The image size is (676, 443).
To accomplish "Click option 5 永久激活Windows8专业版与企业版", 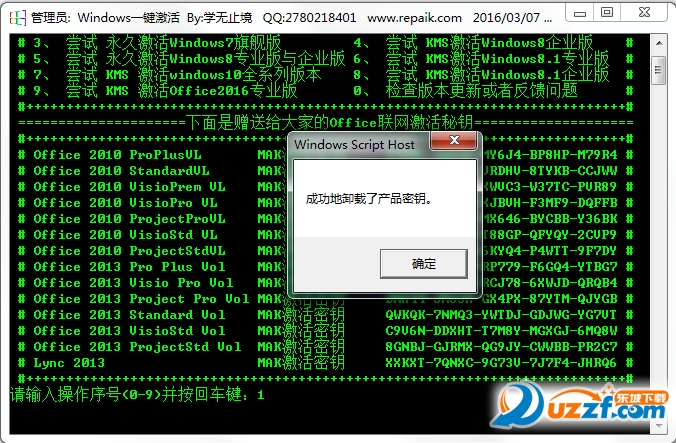I will click(x=189, y=59).
